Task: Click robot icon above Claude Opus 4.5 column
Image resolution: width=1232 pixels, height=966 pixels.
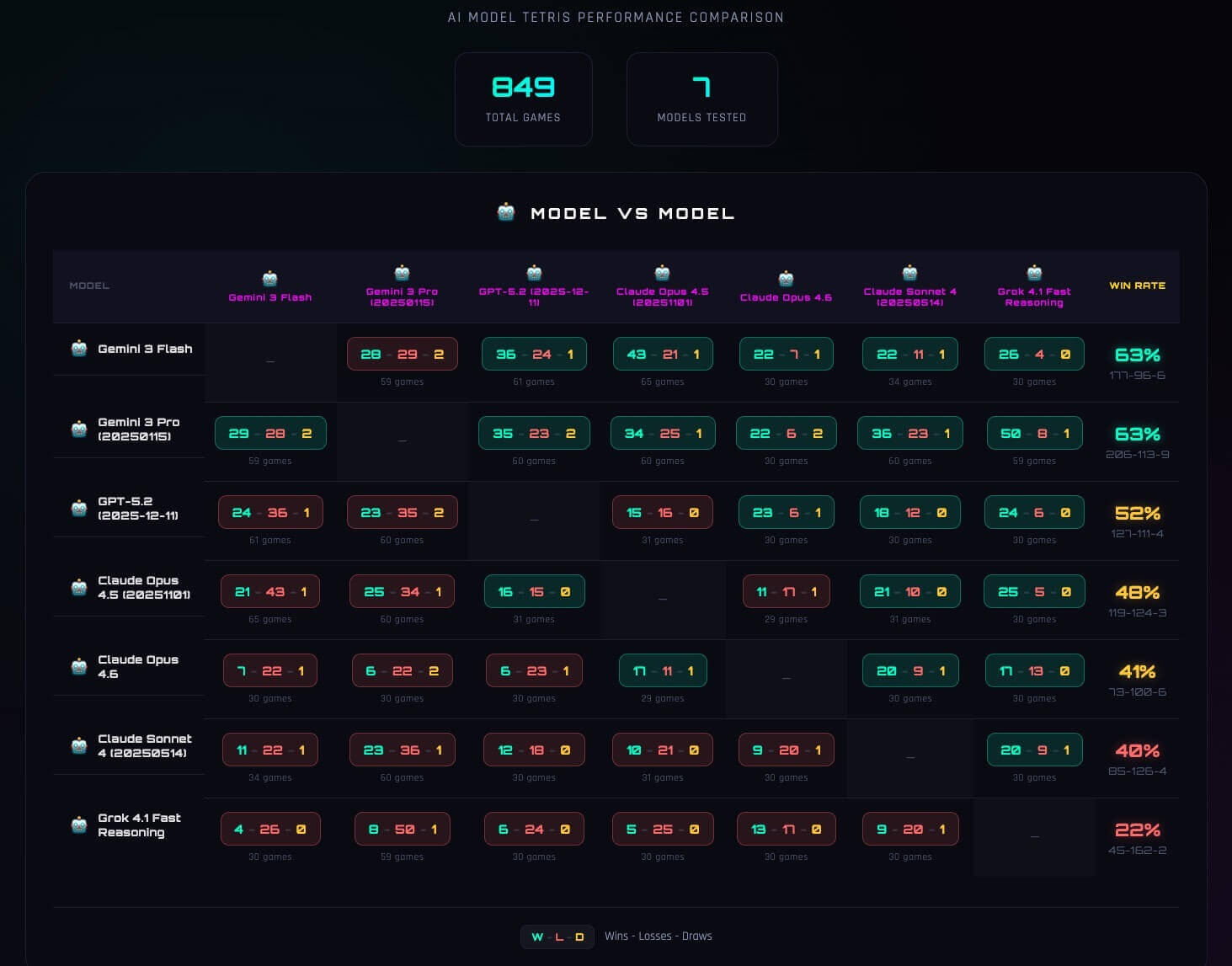Action: [663, 273]
